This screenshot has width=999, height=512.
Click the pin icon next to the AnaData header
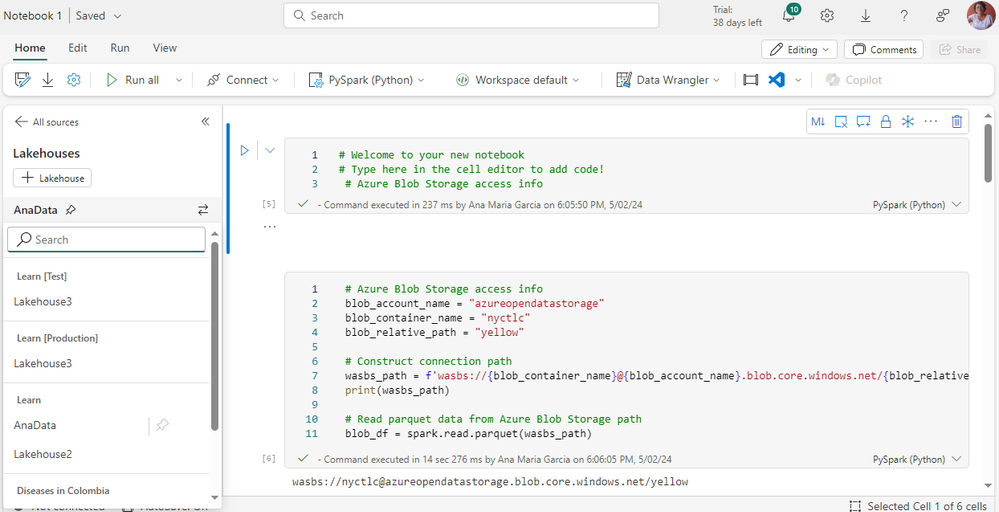click(71, 210)
